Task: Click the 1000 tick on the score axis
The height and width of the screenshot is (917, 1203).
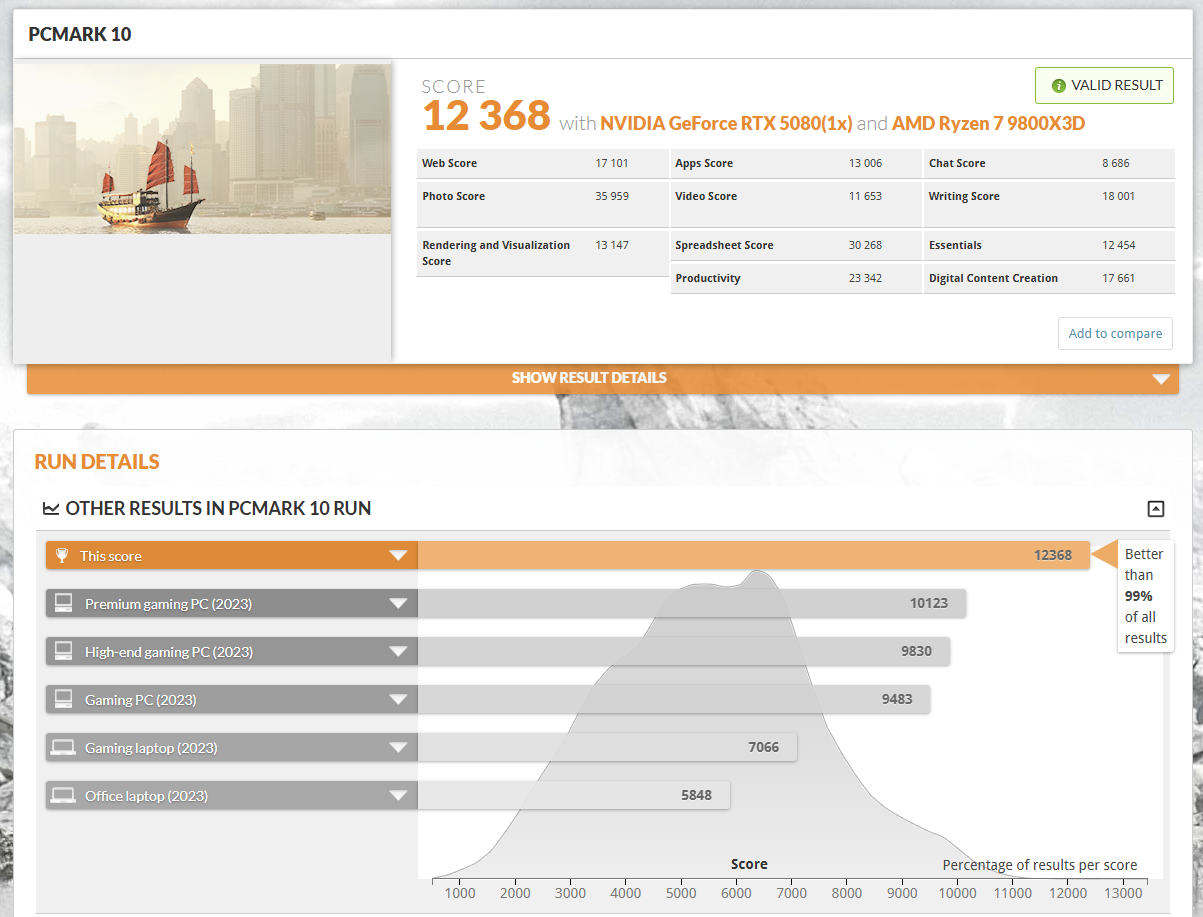Action: pyautogui.click(x=460, y=893)
